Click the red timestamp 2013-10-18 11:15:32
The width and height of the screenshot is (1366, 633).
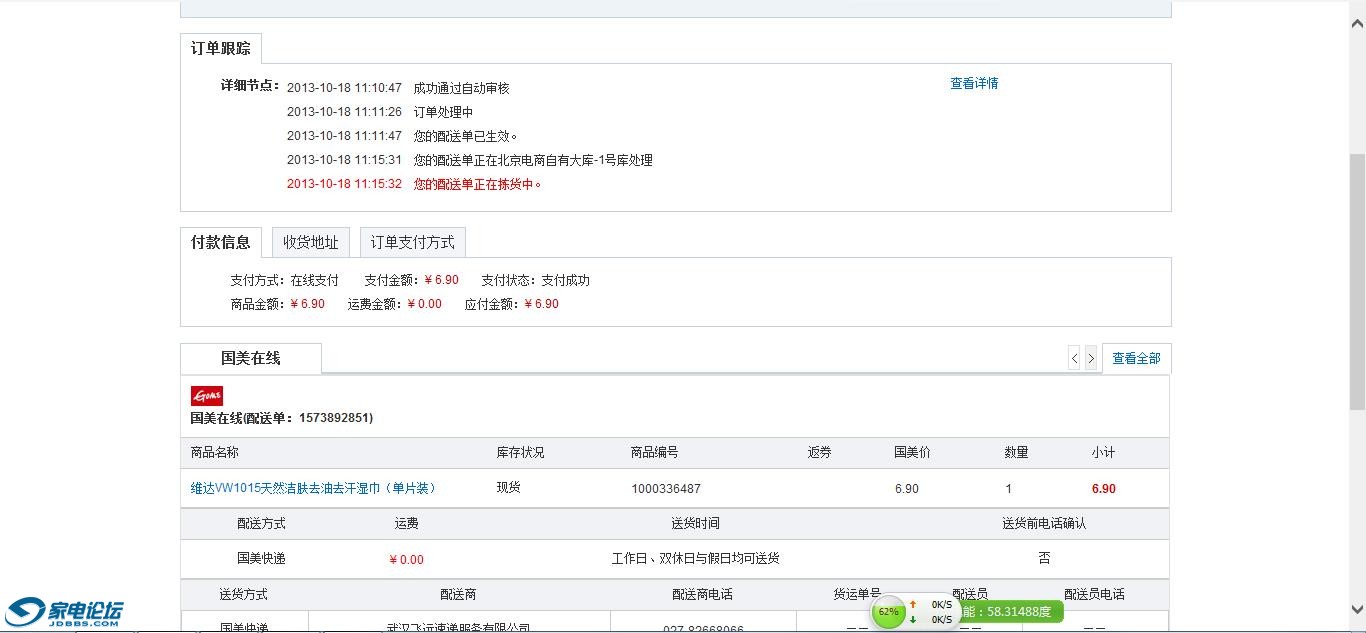pos(344,184)
